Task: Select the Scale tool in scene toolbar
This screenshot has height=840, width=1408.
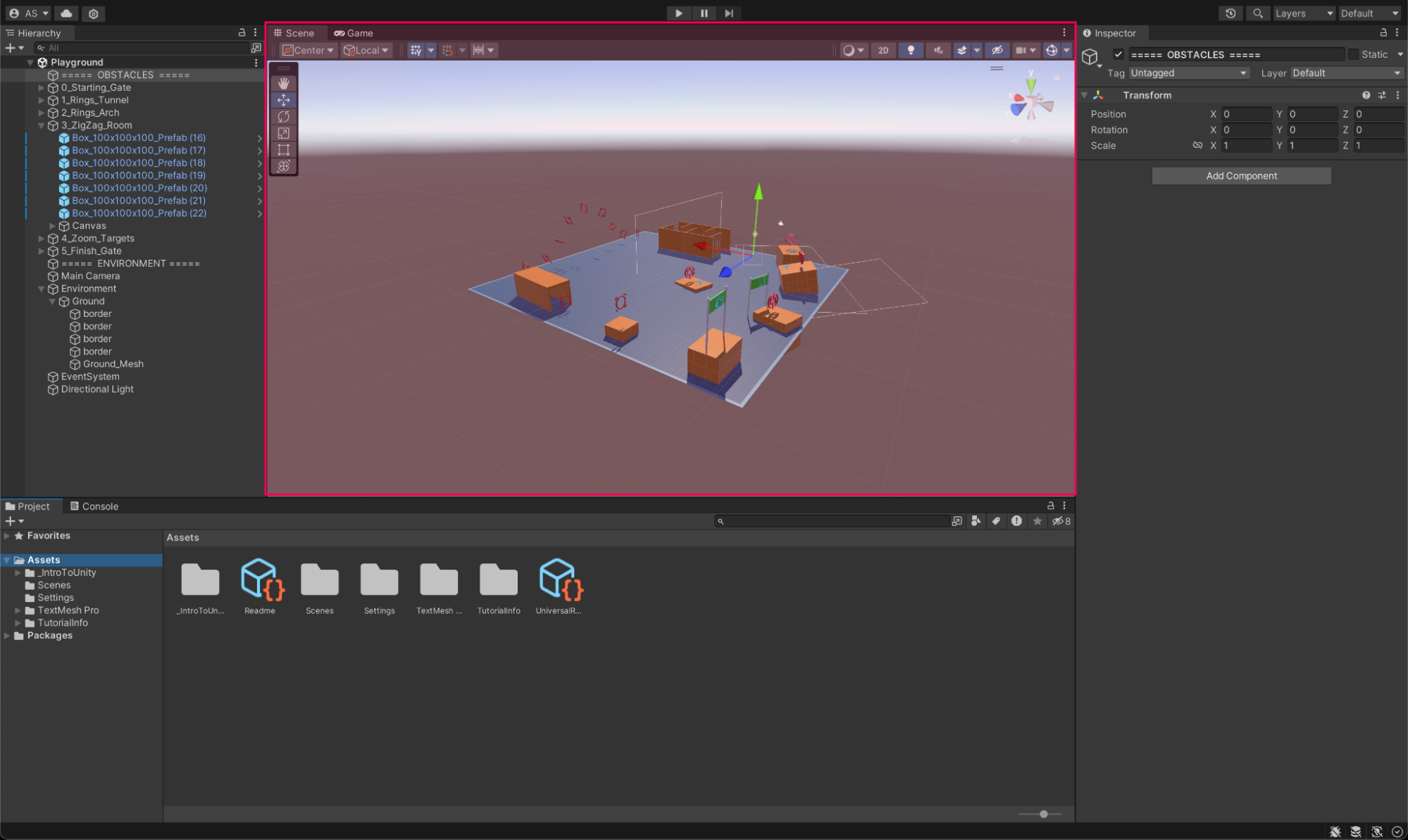Action: pos(283,133)
